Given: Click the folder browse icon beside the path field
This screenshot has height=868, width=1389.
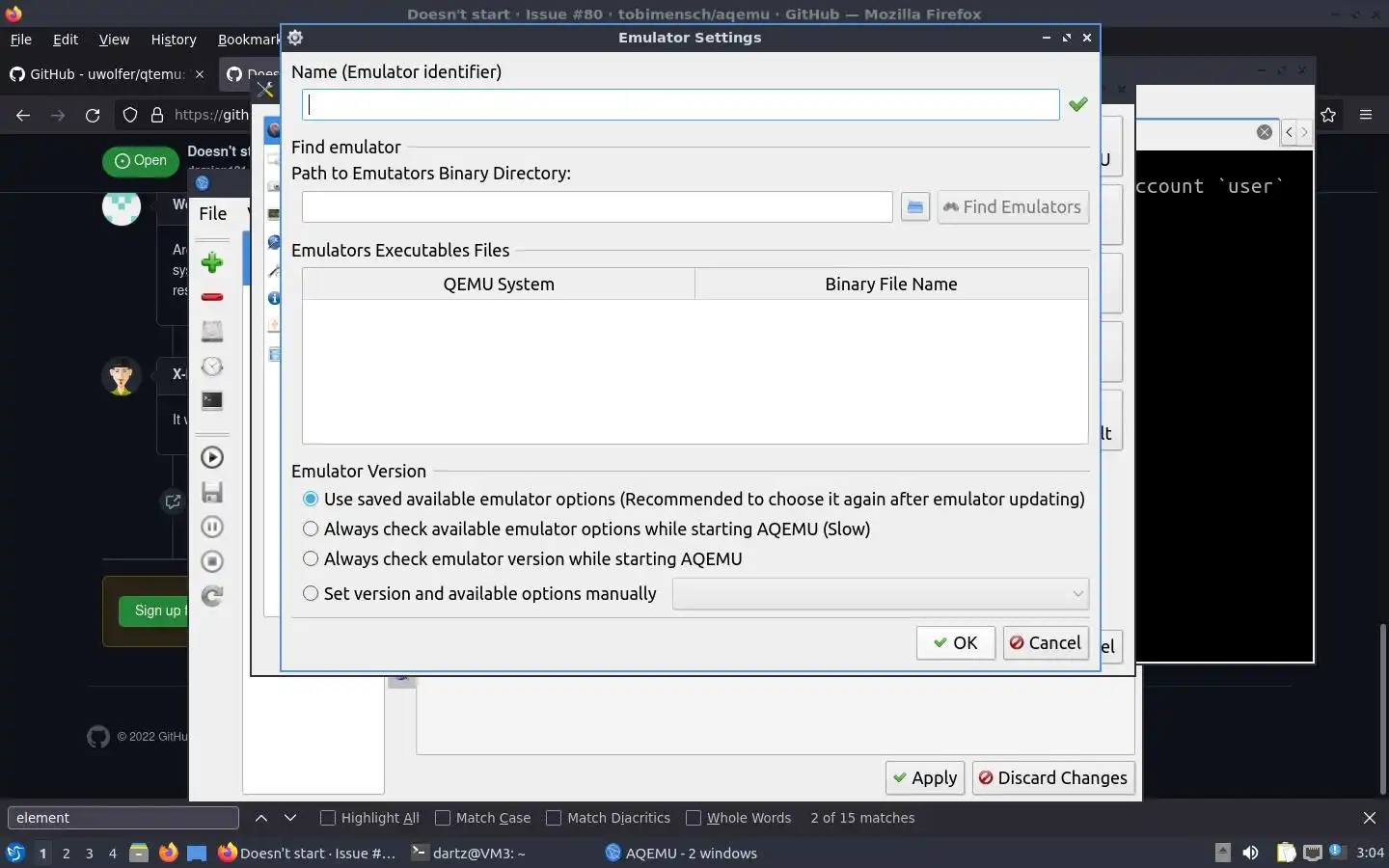Looking at the screenshot, I should 914,206.
